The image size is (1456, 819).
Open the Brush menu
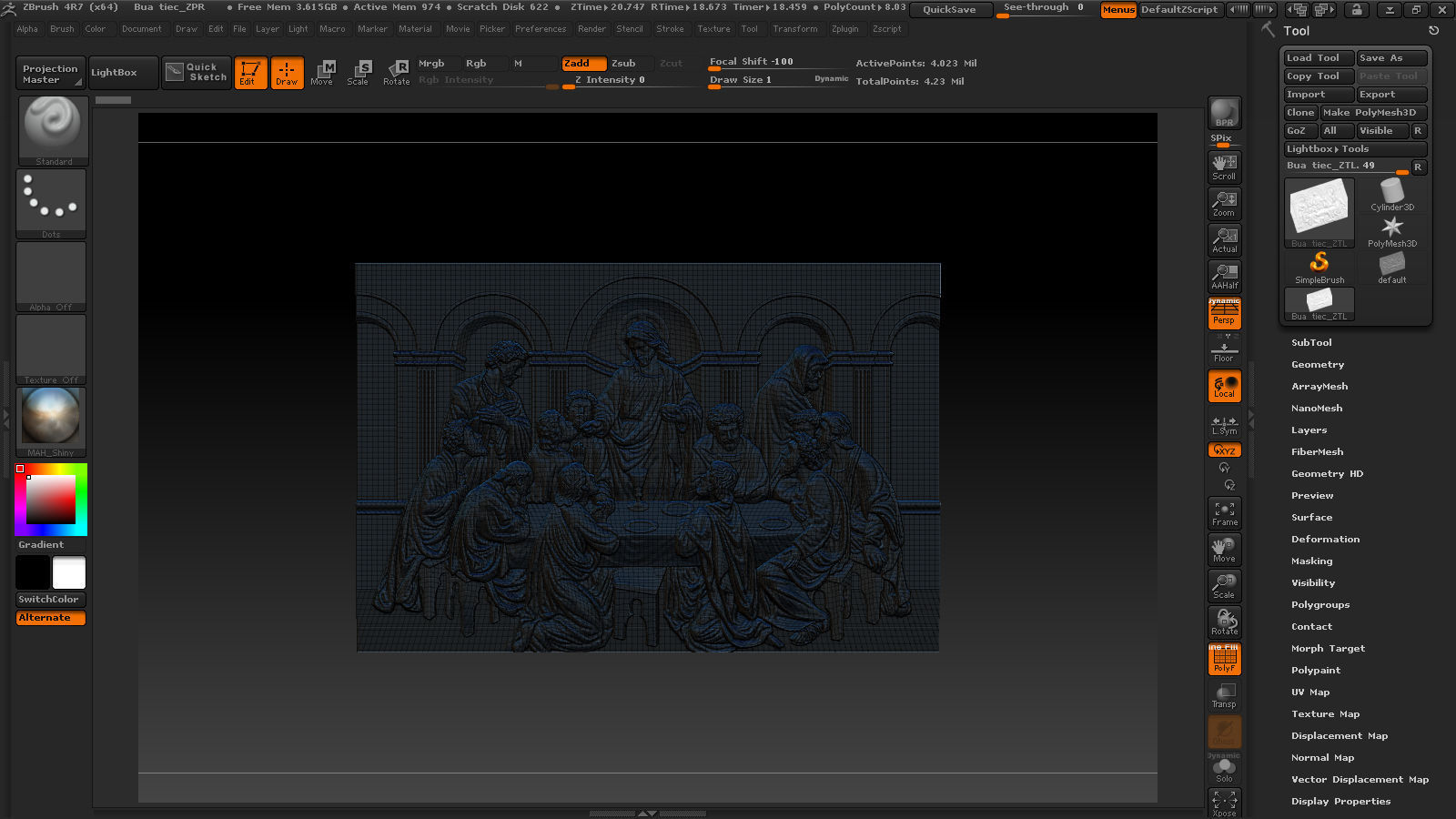point(62,28)
